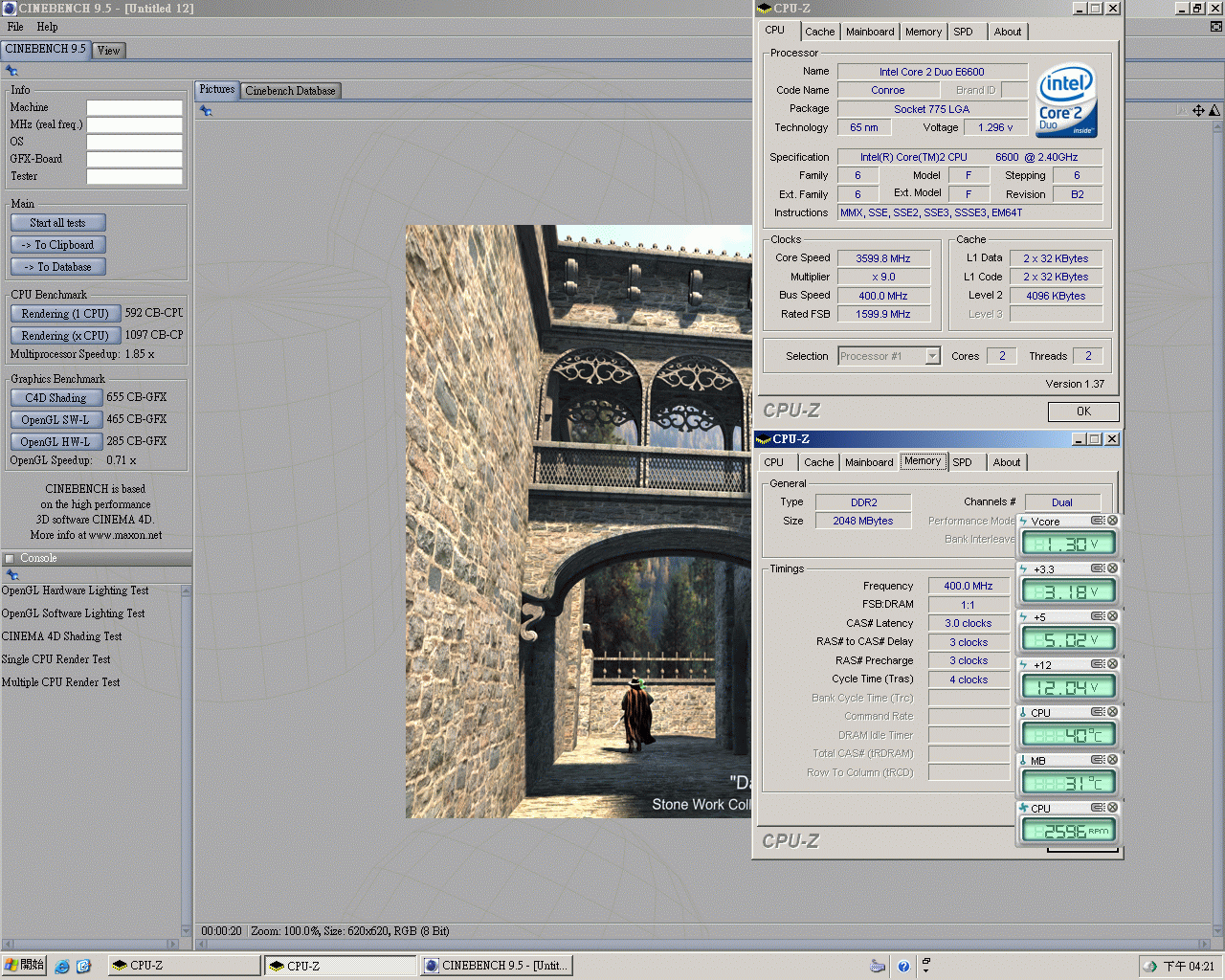
Task: Click the MHz (real freq.) input field
Action: coord(134,124)
